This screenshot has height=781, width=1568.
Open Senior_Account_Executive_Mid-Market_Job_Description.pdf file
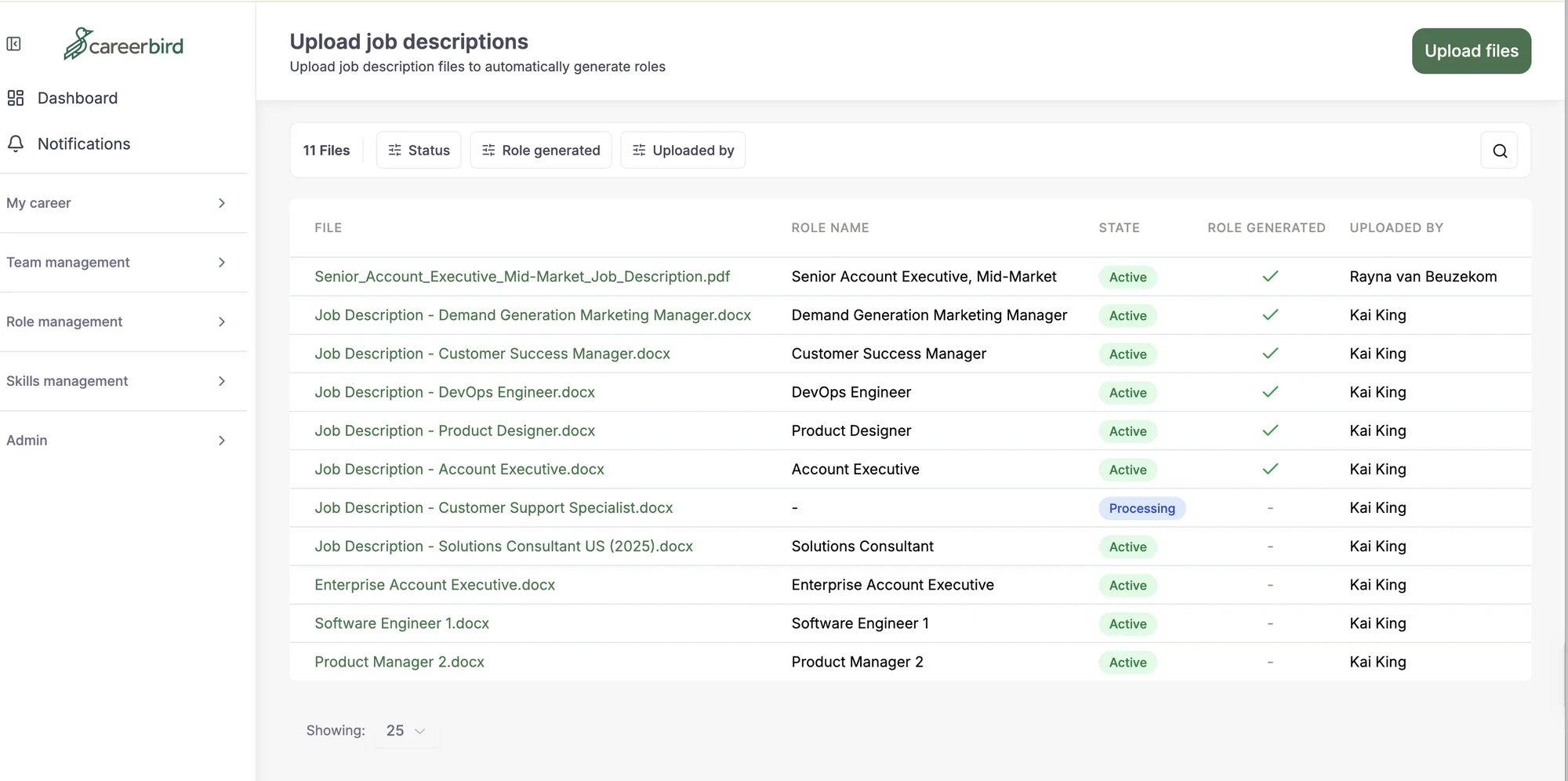(x=522, y=277)
